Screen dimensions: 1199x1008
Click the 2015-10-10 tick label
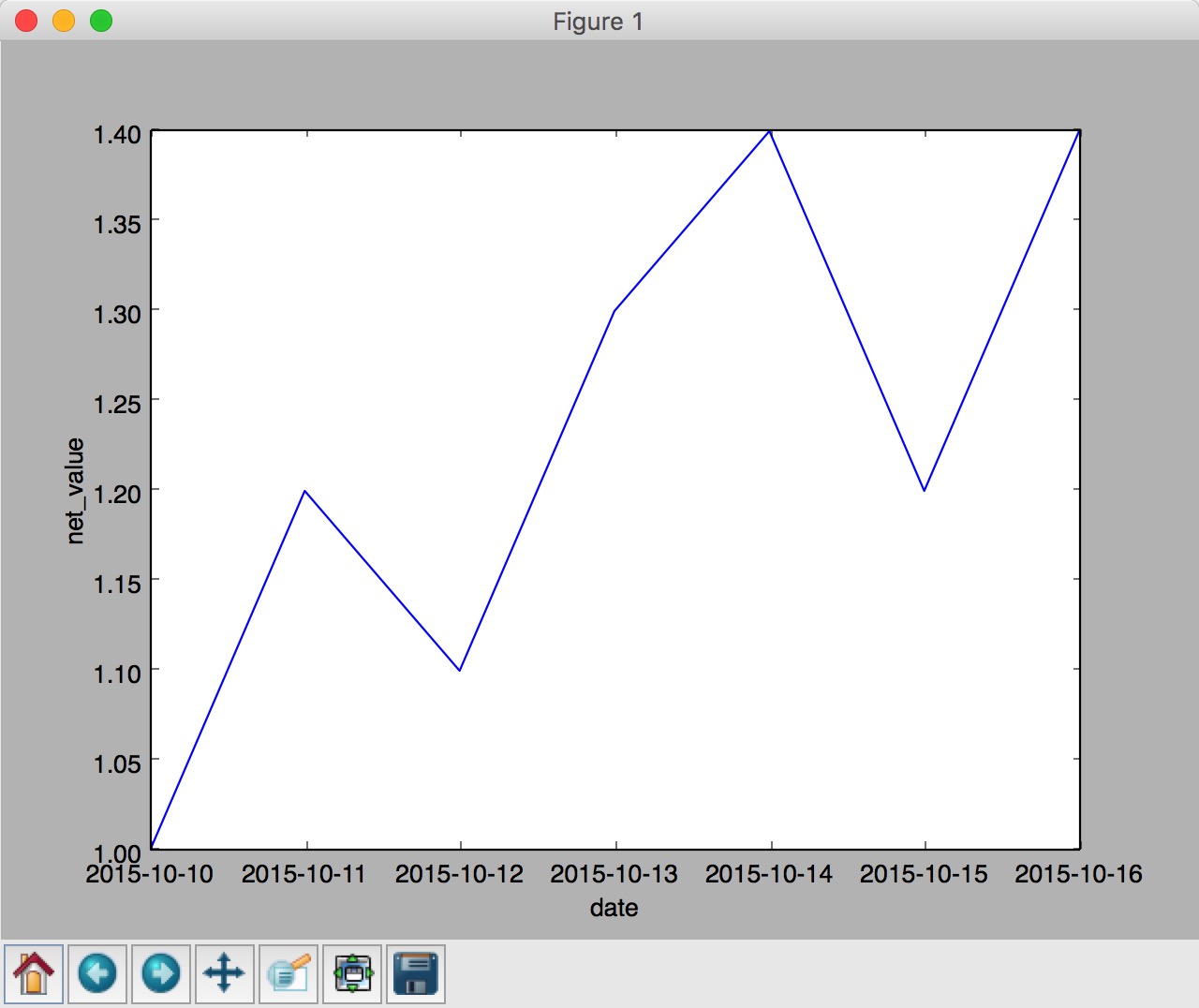coord(150,874)
